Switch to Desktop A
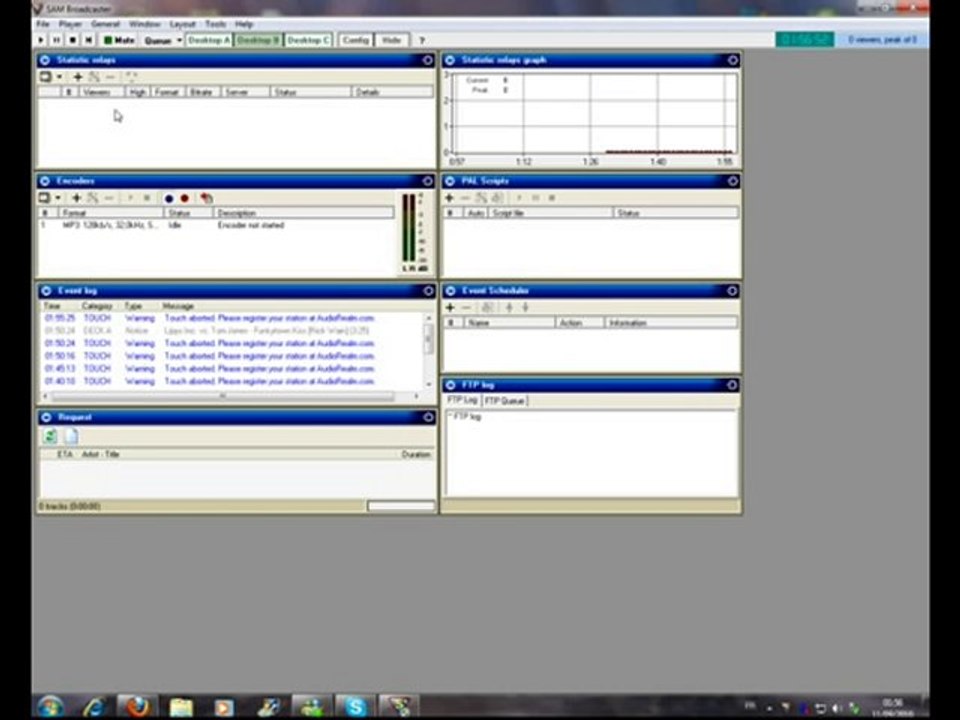This screenshot has width=960, height=720. (209, 40)
